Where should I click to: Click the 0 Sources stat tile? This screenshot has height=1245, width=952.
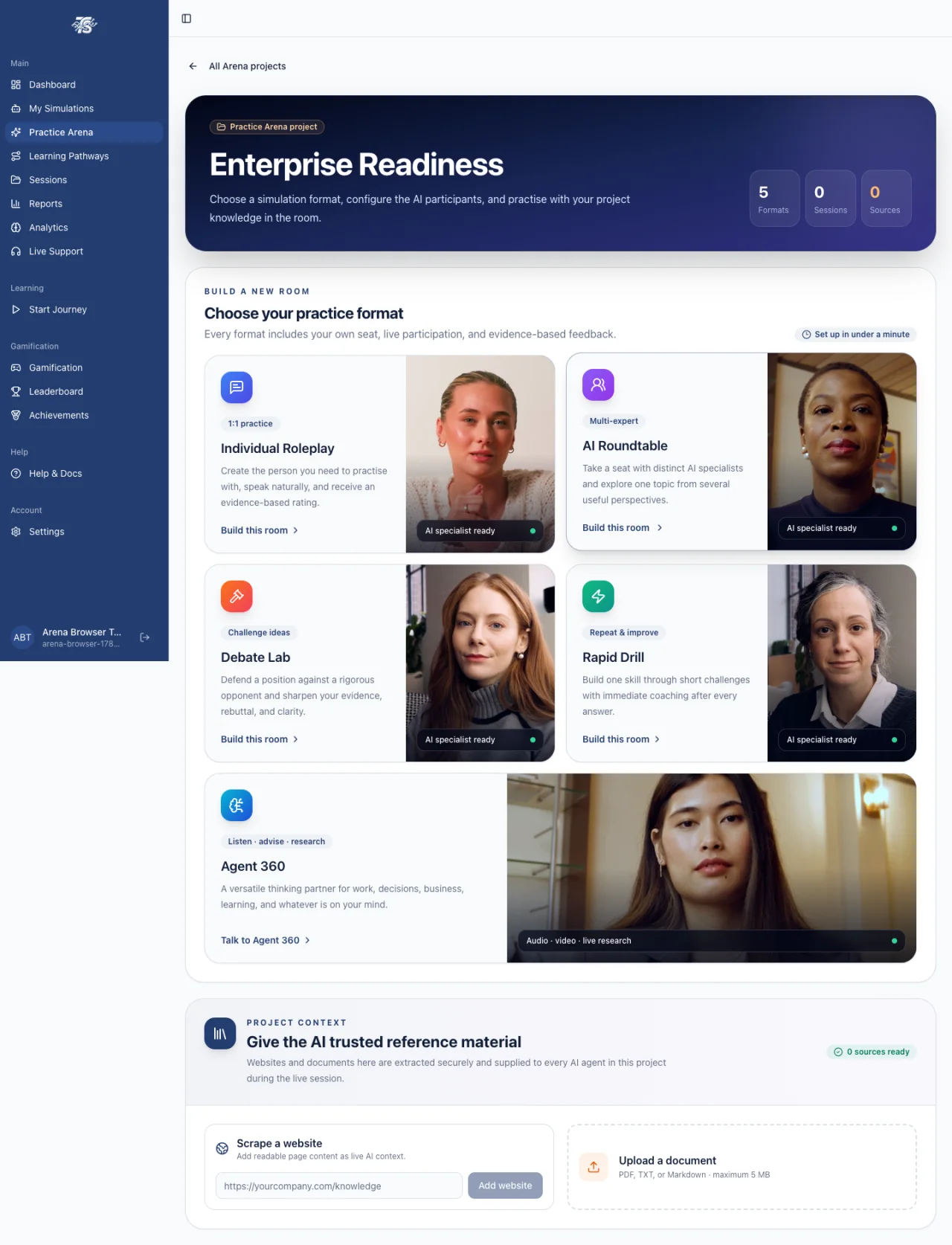[887, 198]
